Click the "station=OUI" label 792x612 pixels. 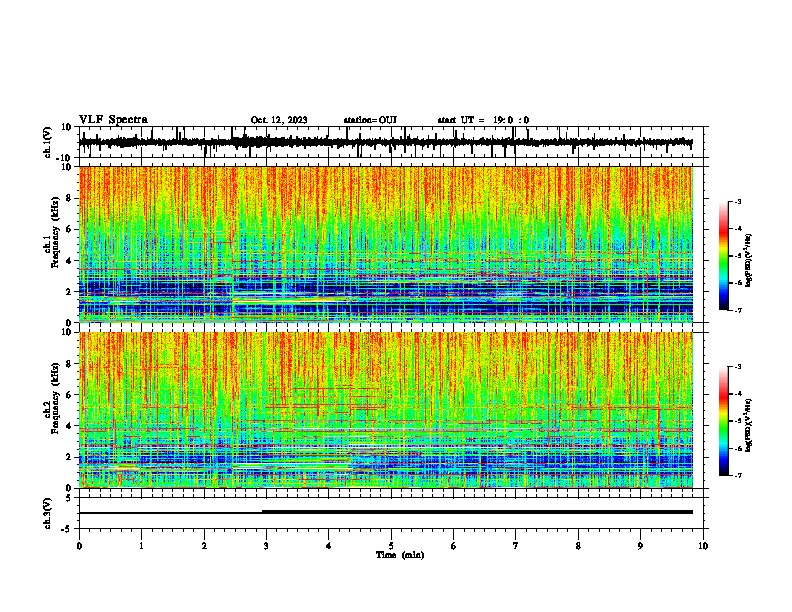(x=370, y=120)
